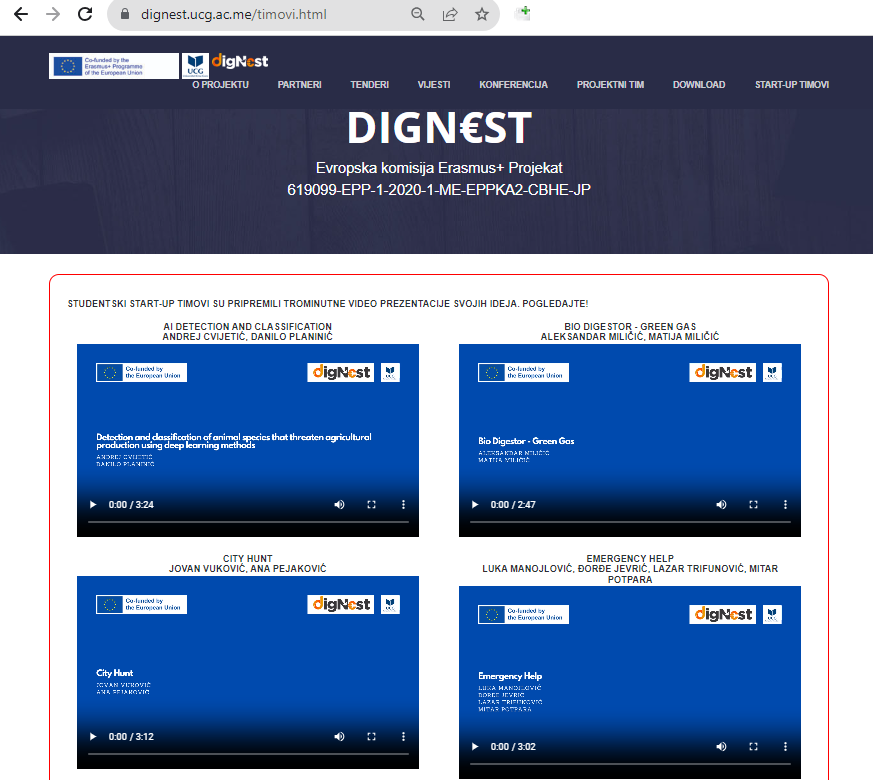
Task: Click the 'STUDENTSKI START-UP TIMOVI' intro sentence
Action: [x=328, y=303]
